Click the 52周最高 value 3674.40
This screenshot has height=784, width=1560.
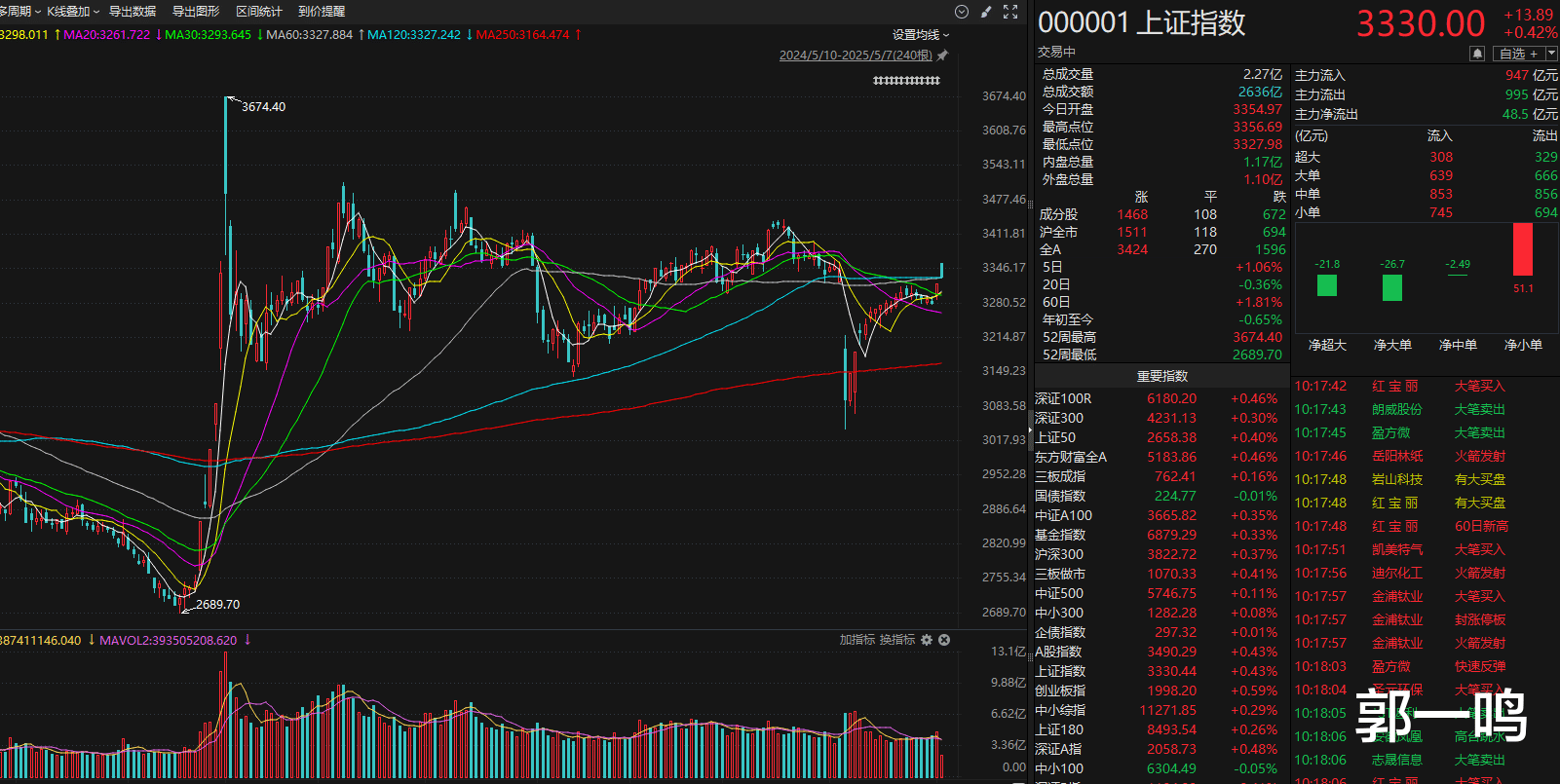tap(1257, 337)
